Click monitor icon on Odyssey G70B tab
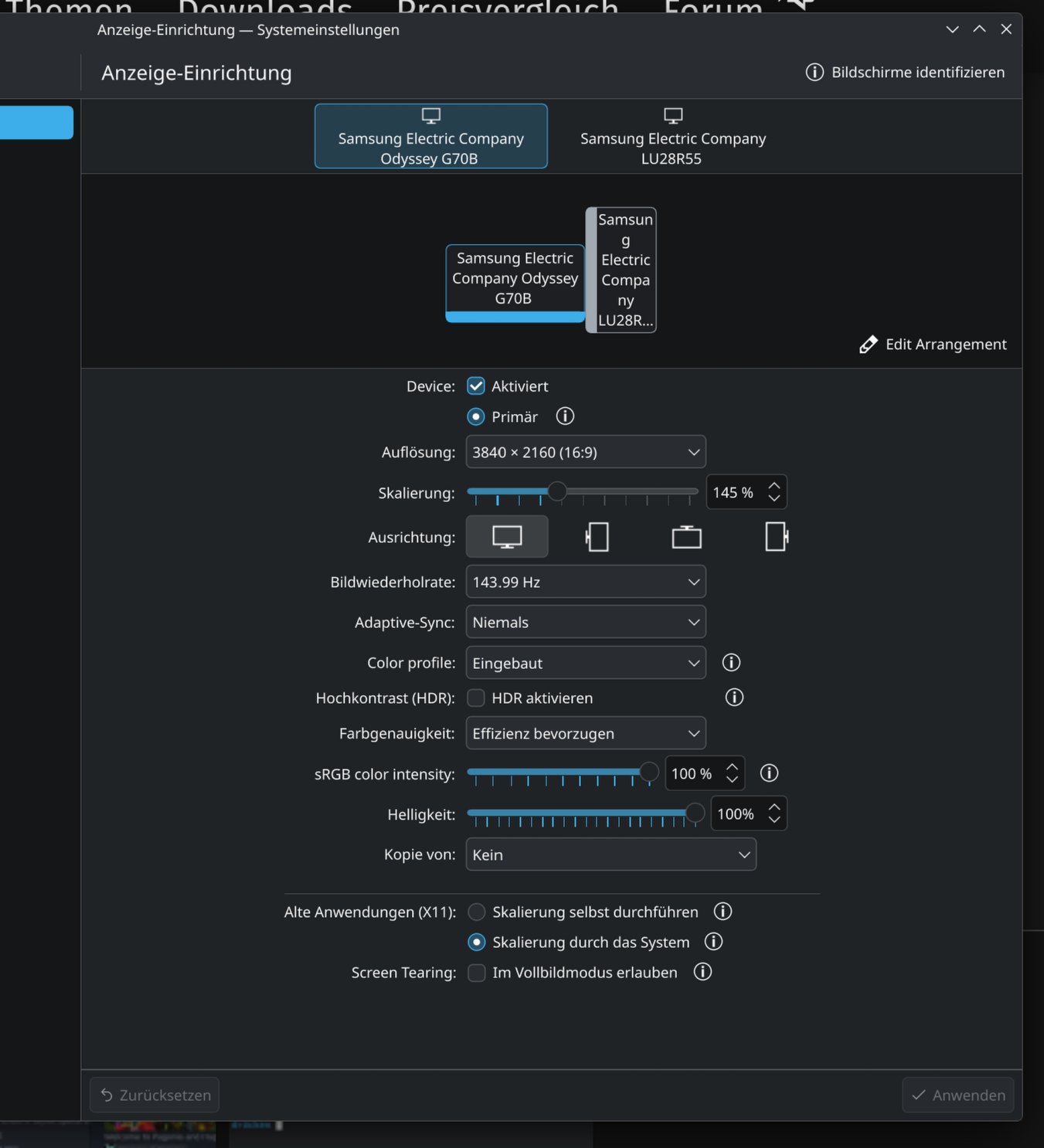This screenshot has height=1148, width=1044. pyautogui.click(x=431, y=116)
